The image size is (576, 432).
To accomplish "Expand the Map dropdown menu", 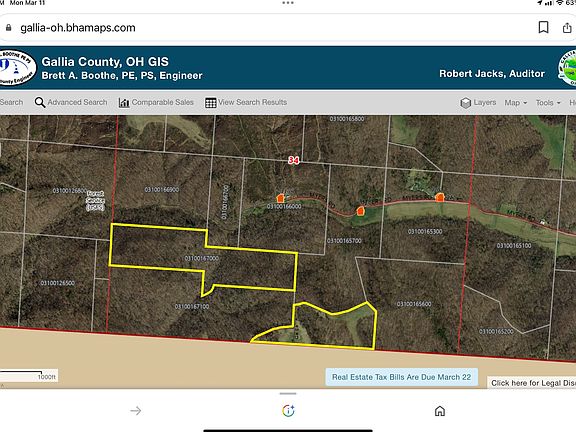I will 516,102.
